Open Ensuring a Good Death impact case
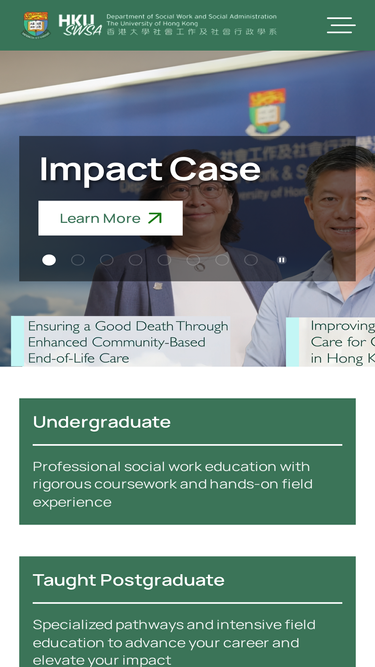375x667 pixels. [121, 342]
